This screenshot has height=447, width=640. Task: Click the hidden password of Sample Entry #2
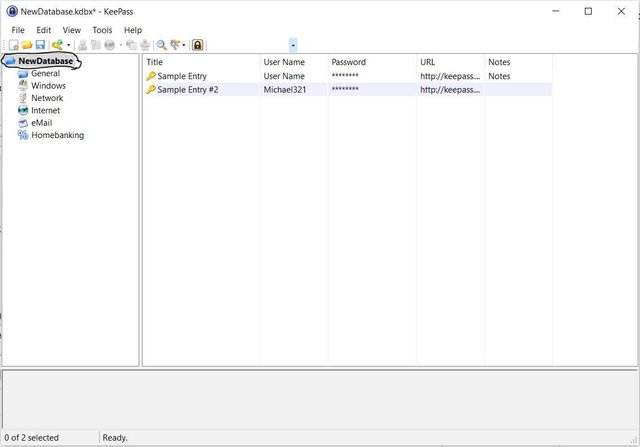tap(345, 89)
